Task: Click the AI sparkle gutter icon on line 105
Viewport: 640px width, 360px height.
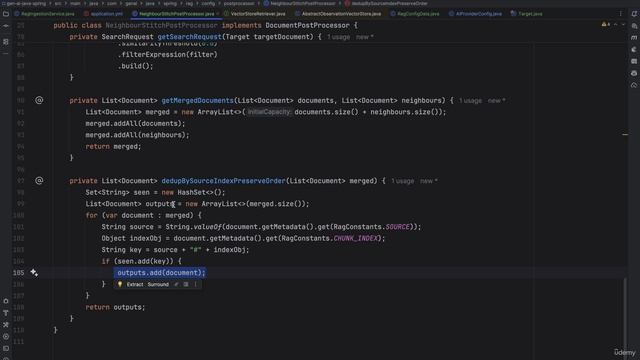Action: 34,273
